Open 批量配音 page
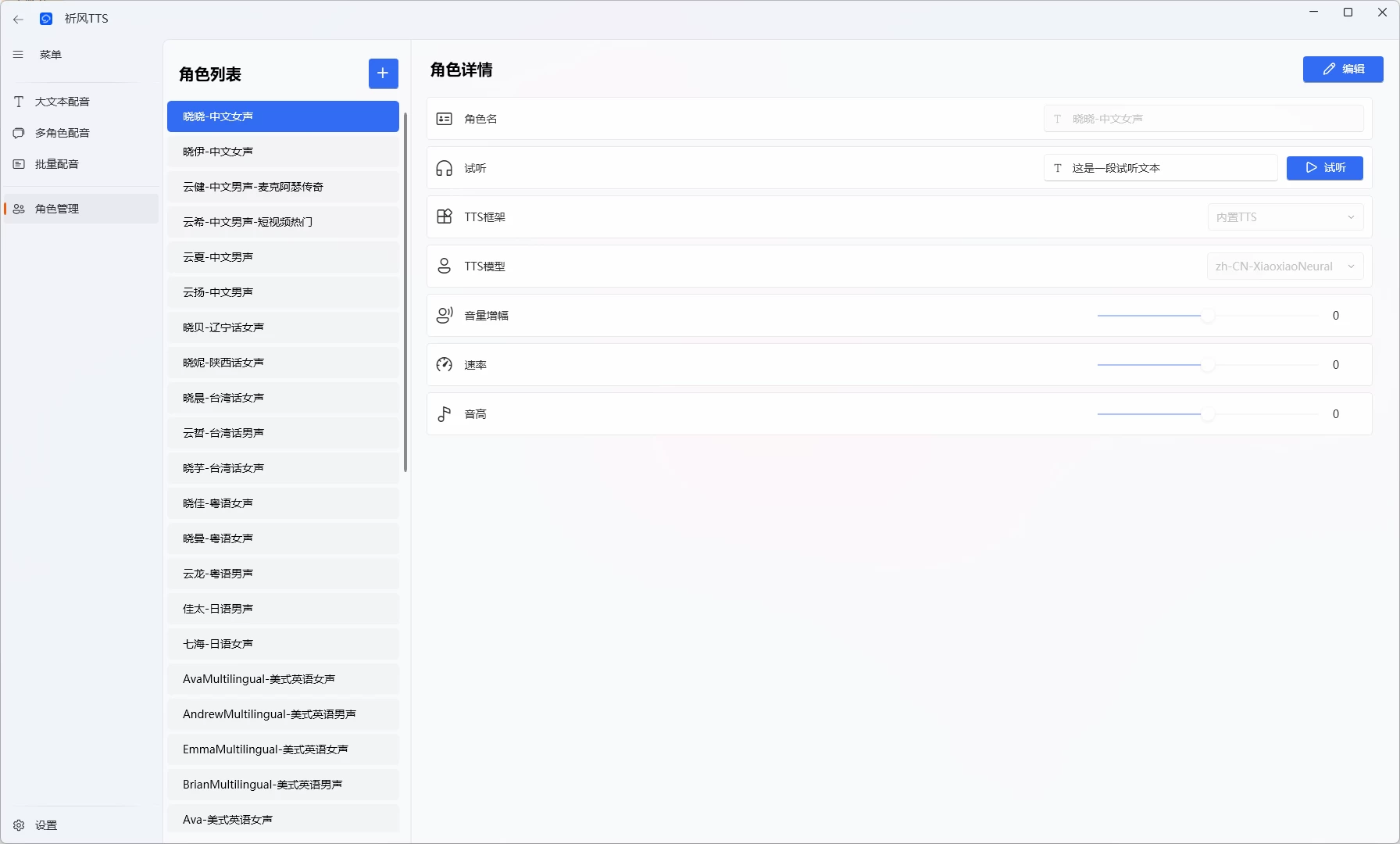 [x=81, y=164]
